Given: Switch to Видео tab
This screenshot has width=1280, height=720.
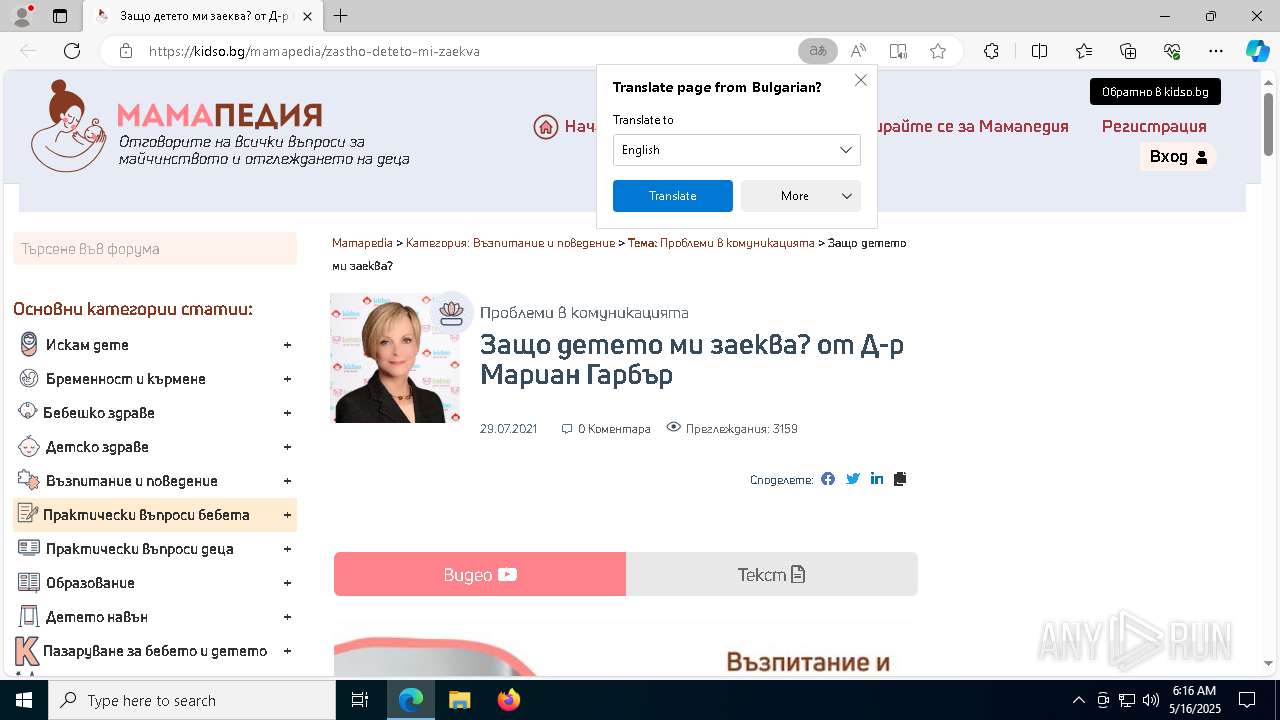Looking at the screenshot, I should (480, 574).
